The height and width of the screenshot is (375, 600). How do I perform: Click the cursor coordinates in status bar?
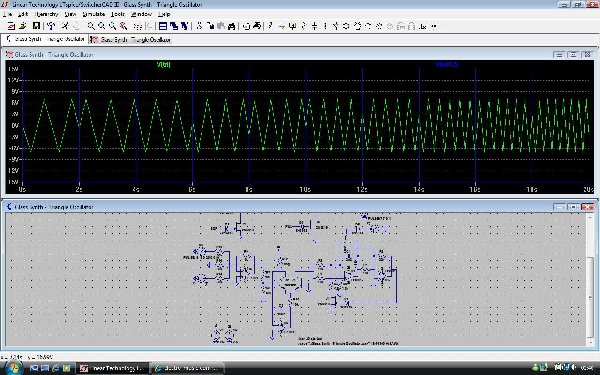point(28,356)
